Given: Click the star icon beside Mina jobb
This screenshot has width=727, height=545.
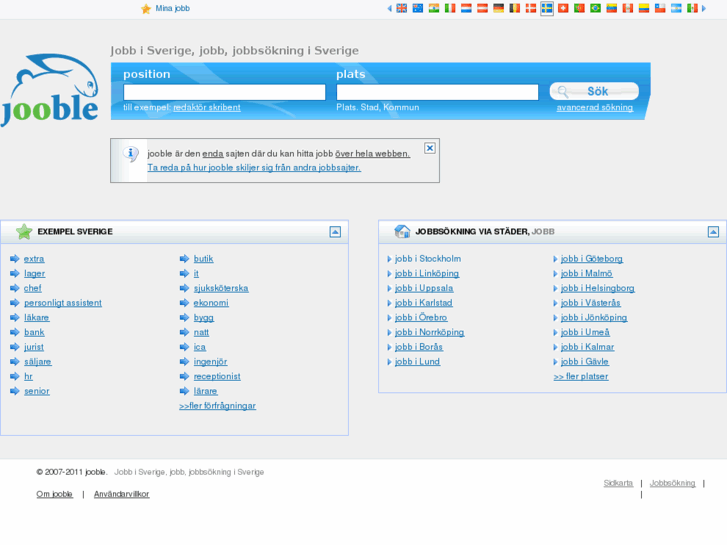Looking at the screenshot, I should click(146, 9).
